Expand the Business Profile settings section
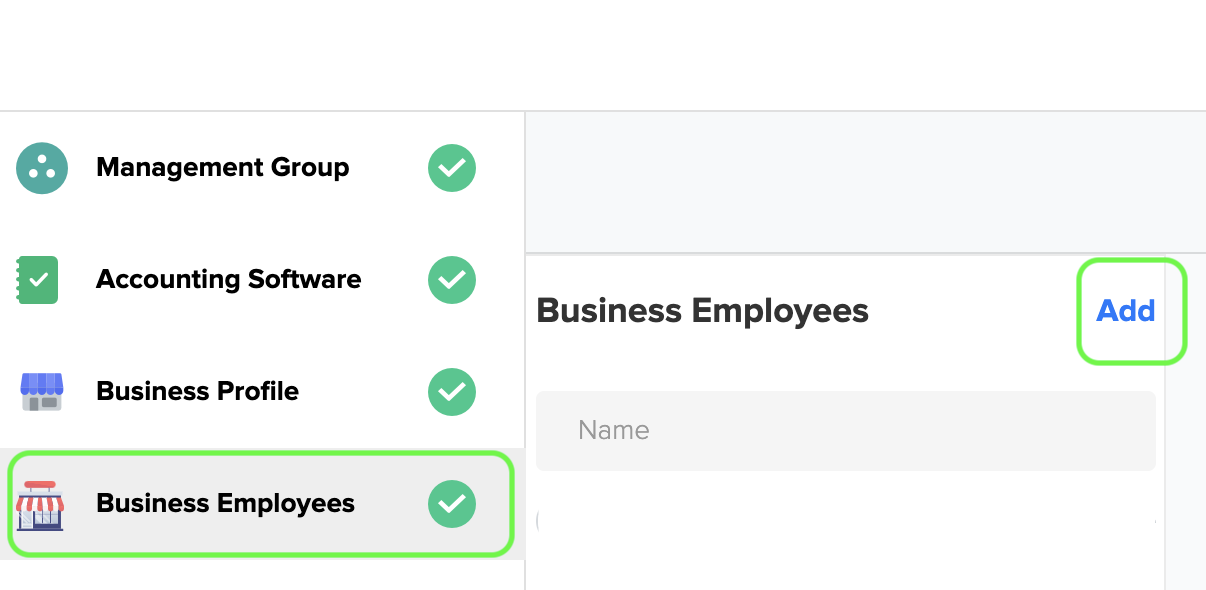This screenshot has height=590, width=1206. click(197, 391)
